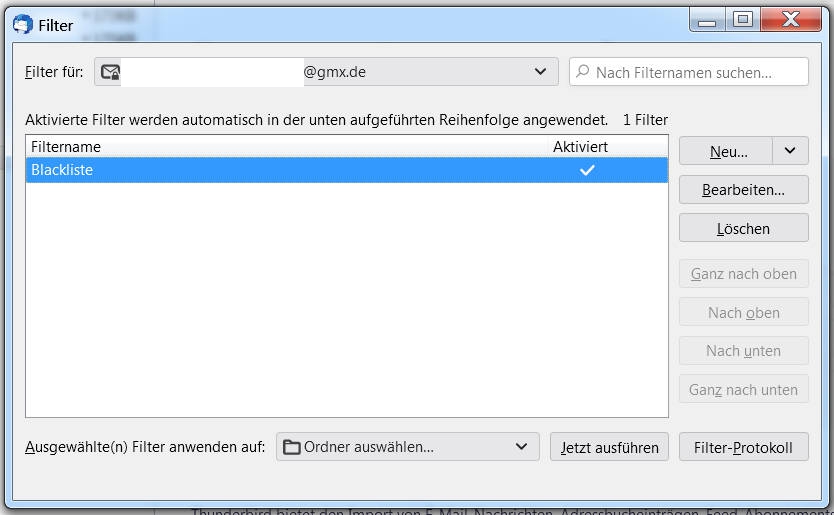Screen dimensions: 834x515
Task: Select the Blackliste filter row
Action: [x=280, y=170]
